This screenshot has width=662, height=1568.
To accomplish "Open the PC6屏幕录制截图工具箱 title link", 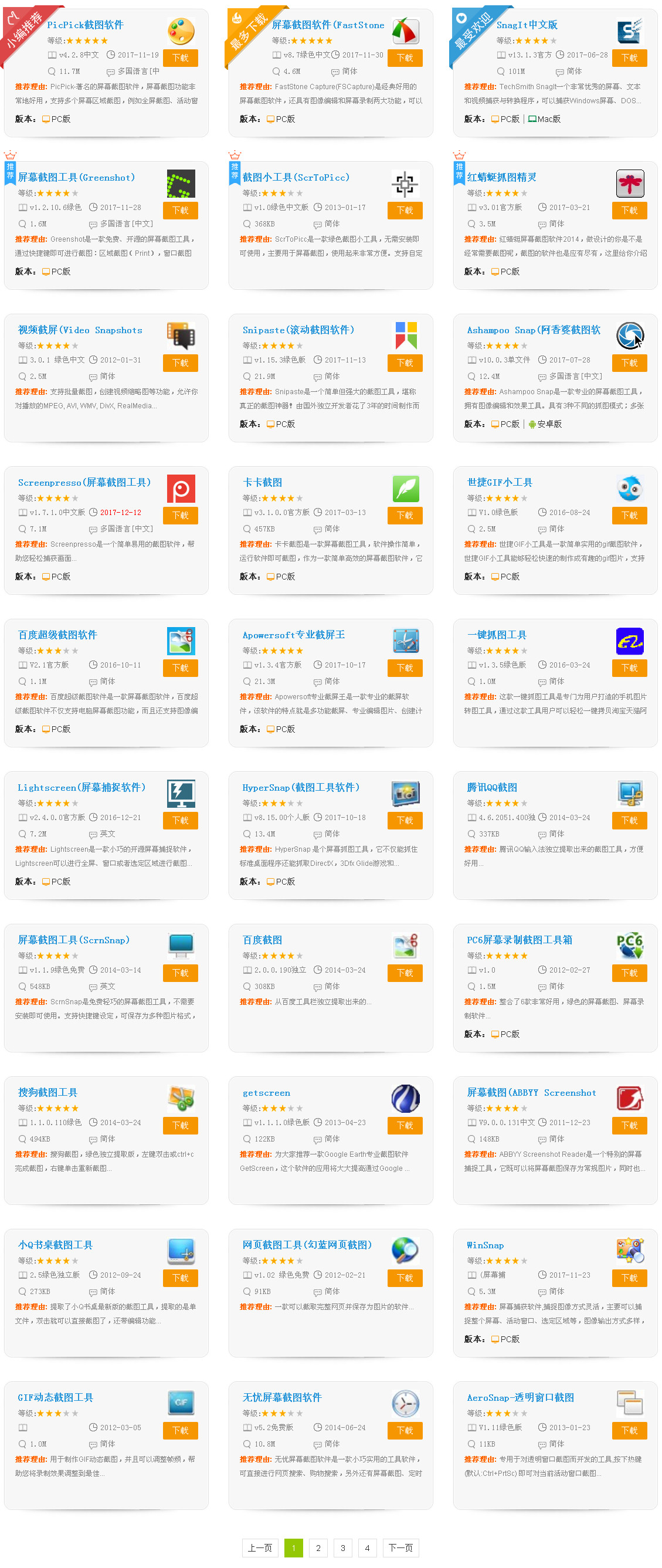I will (519, 940).
